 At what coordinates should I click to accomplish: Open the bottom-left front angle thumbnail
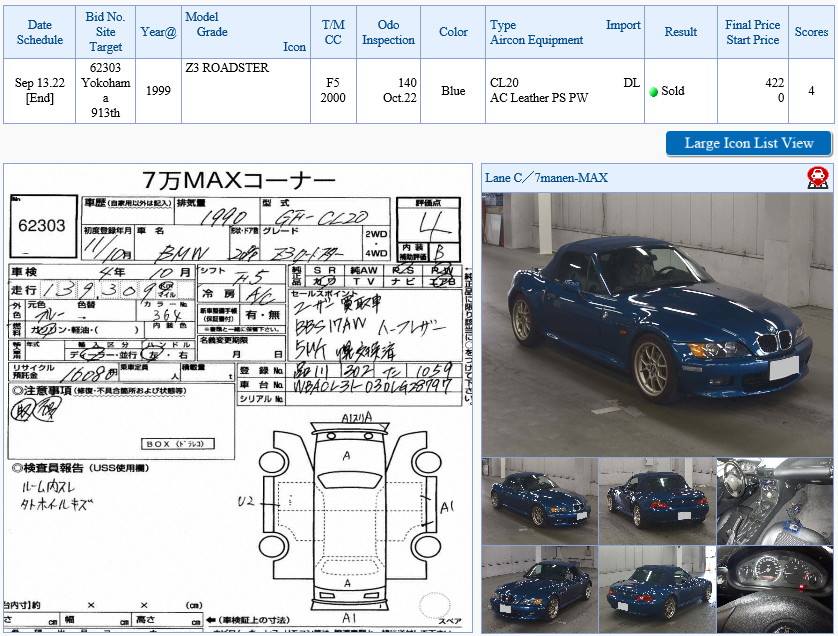tap(540, 589)
